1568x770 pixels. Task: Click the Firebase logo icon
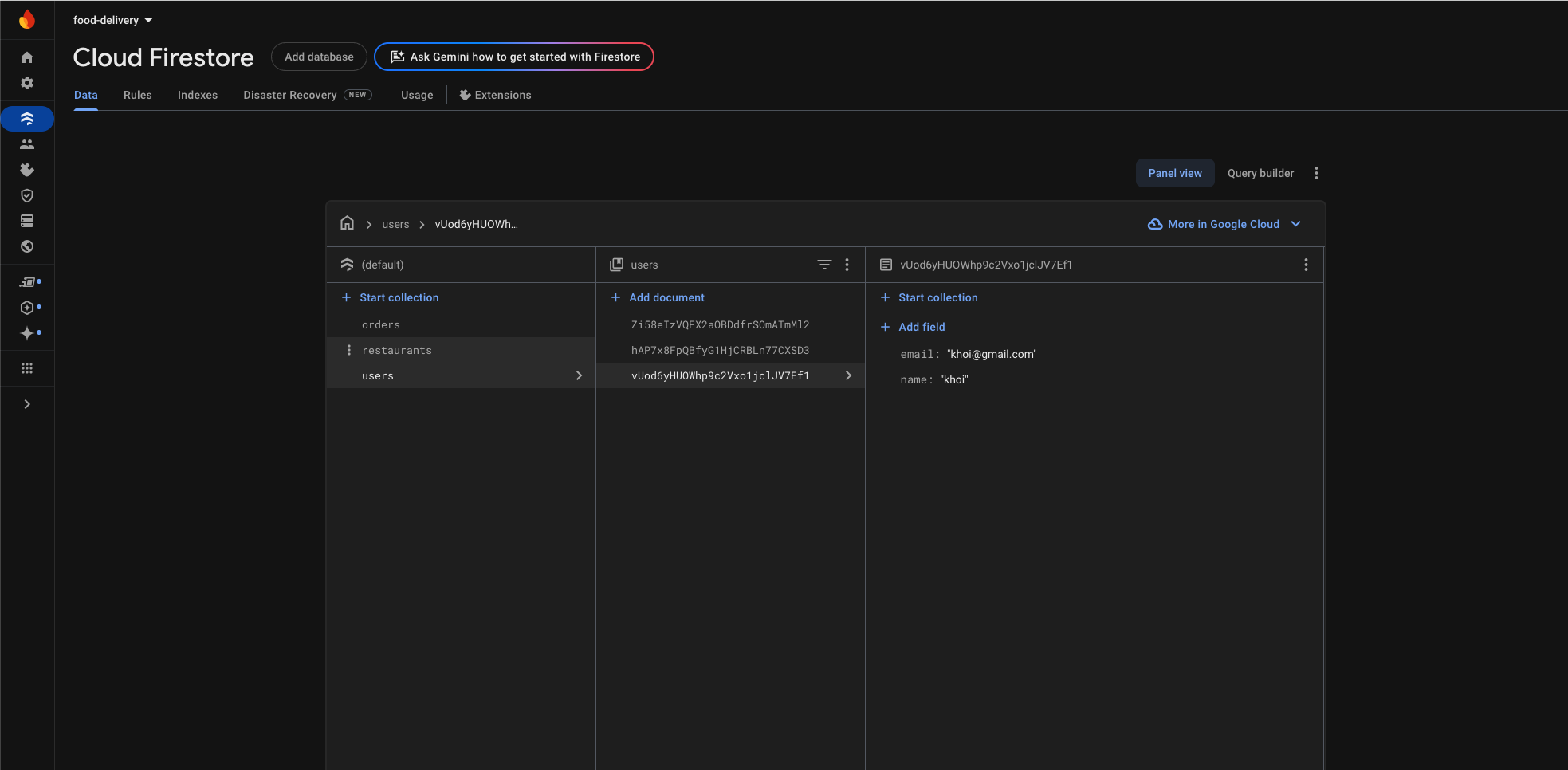click(27, 19)
